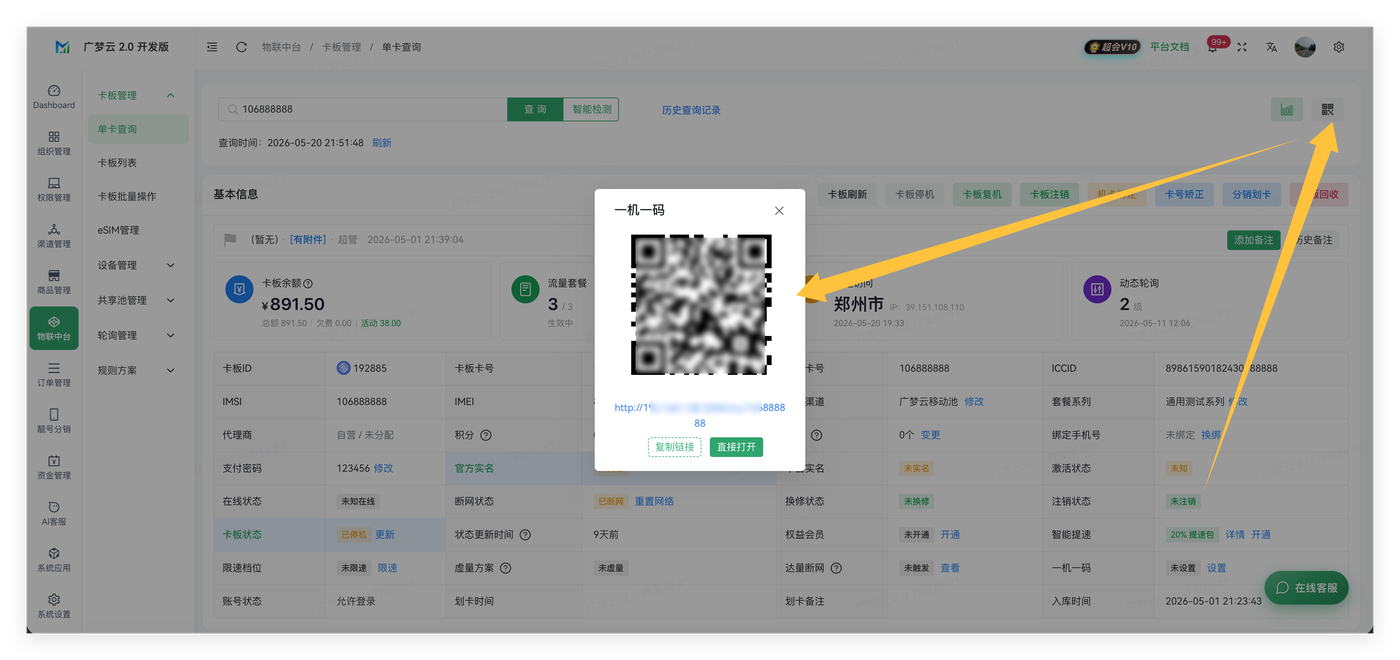Click the green 查询 button
1400x660 pixels.
click(x=535, y=110)
